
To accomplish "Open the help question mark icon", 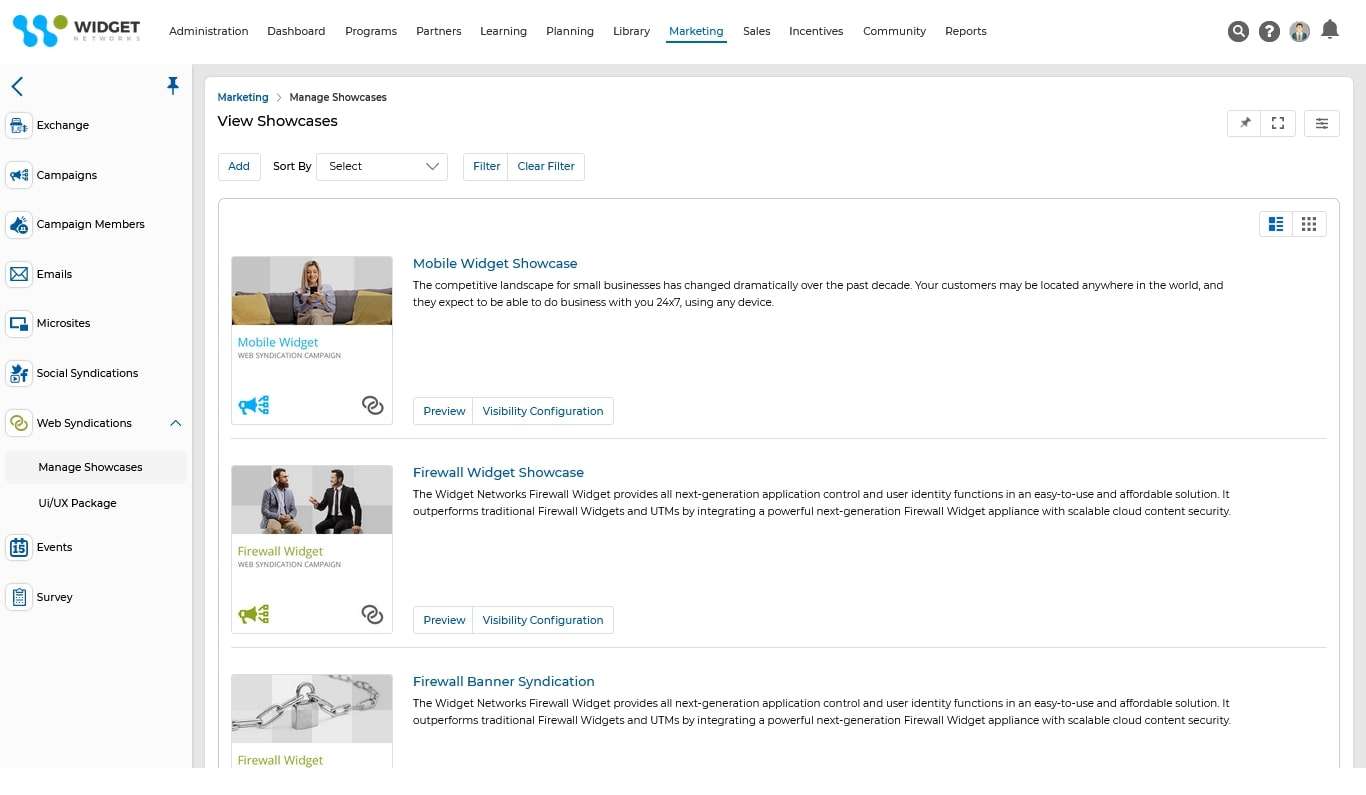I will coord(1269,31).
